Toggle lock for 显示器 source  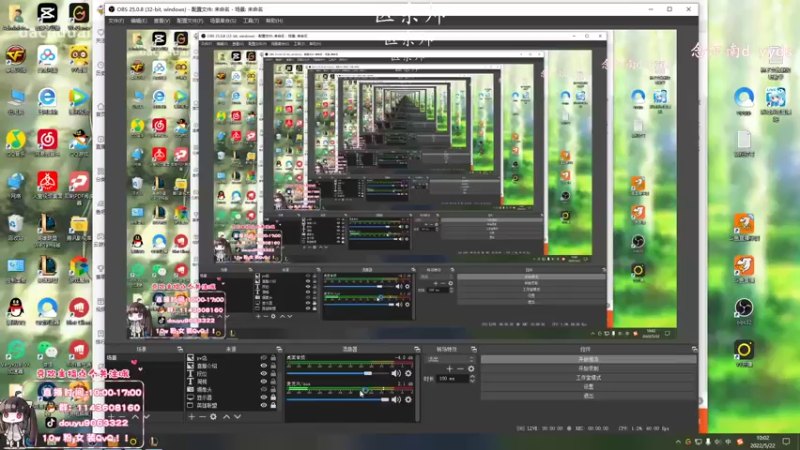coord(273,397)
